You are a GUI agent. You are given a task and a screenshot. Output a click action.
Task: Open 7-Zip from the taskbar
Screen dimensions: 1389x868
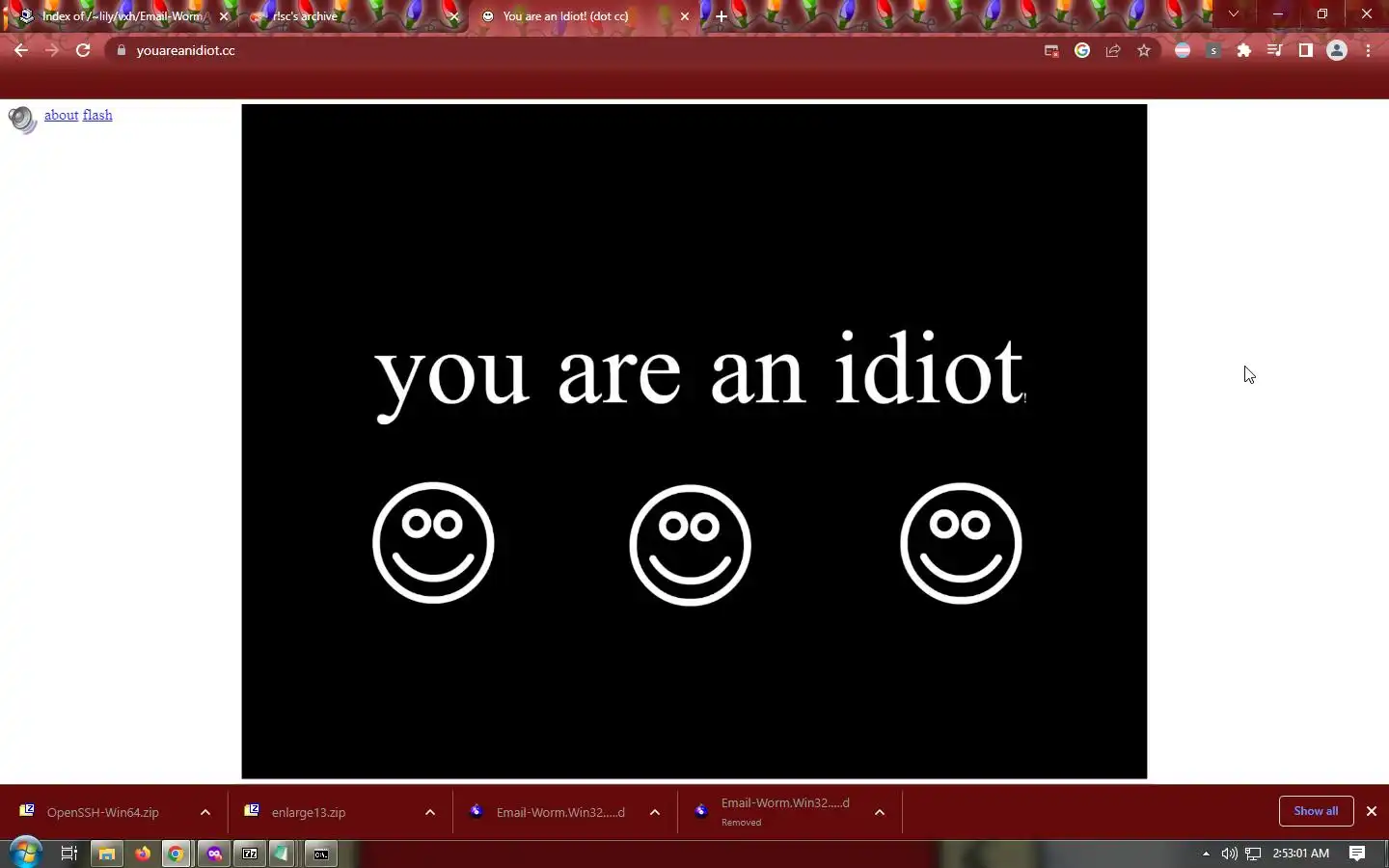pyautogui.click(x=250, y=854)
